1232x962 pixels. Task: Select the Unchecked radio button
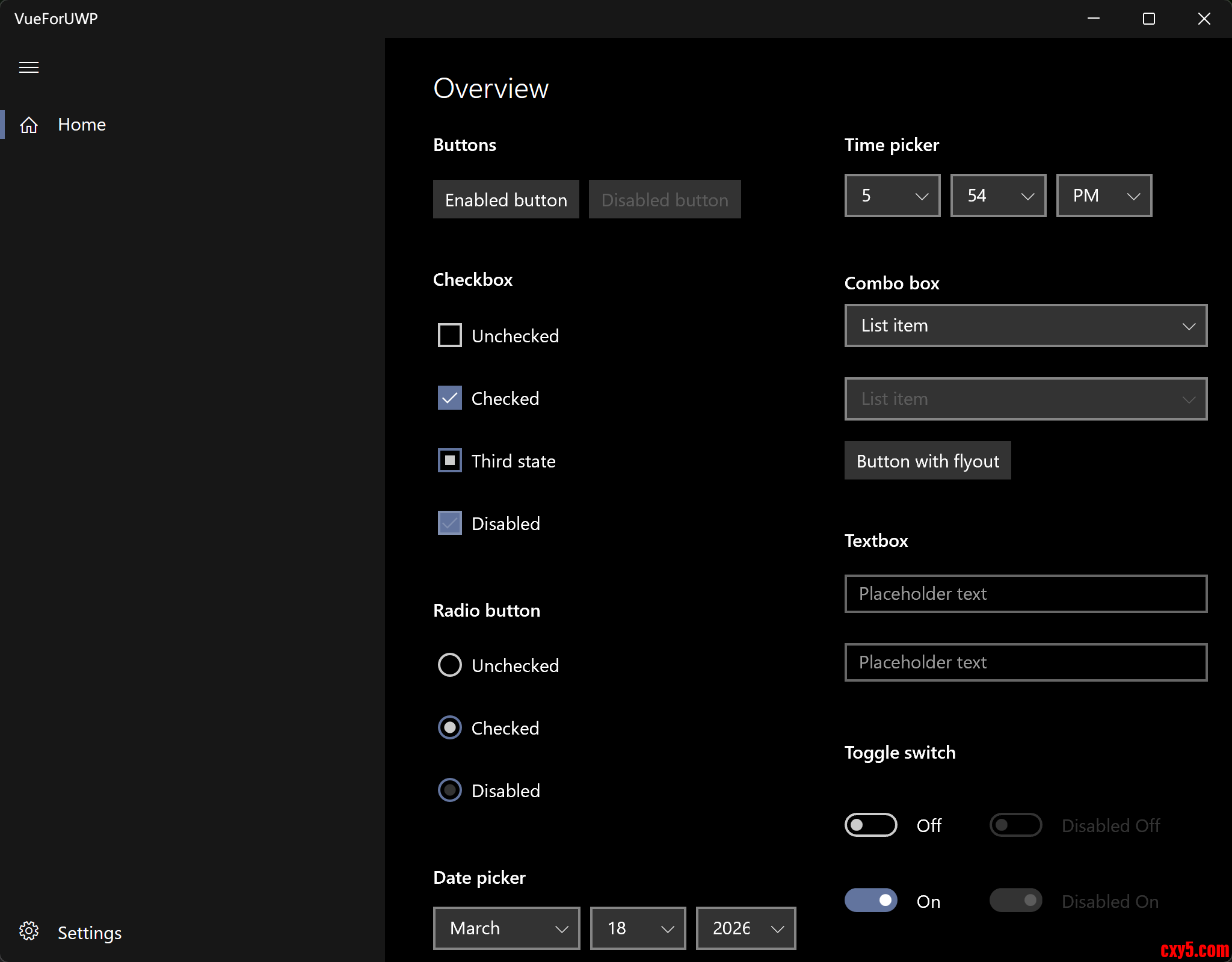tap(450, 665)
